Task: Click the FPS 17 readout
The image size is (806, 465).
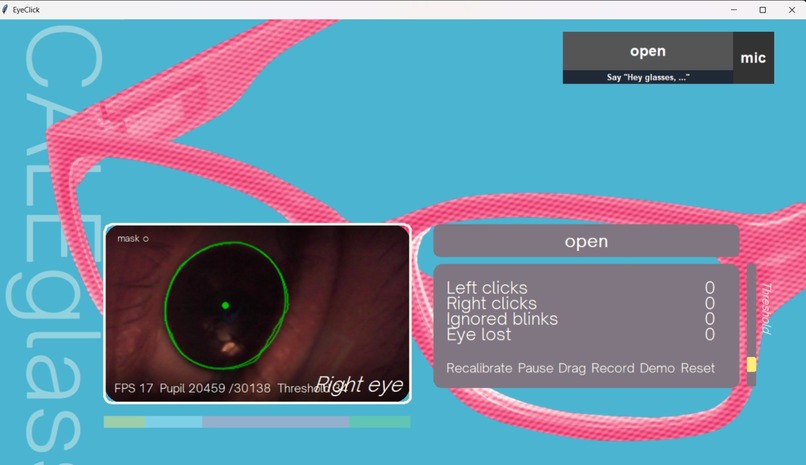Action: pyautogui.click(x=133, y=388)
